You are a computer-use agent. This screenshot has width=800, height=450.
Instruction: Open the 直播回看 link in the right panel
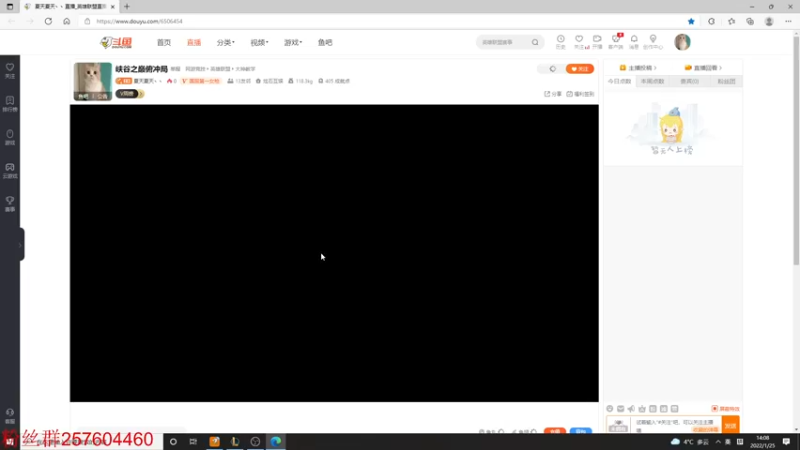704,68
